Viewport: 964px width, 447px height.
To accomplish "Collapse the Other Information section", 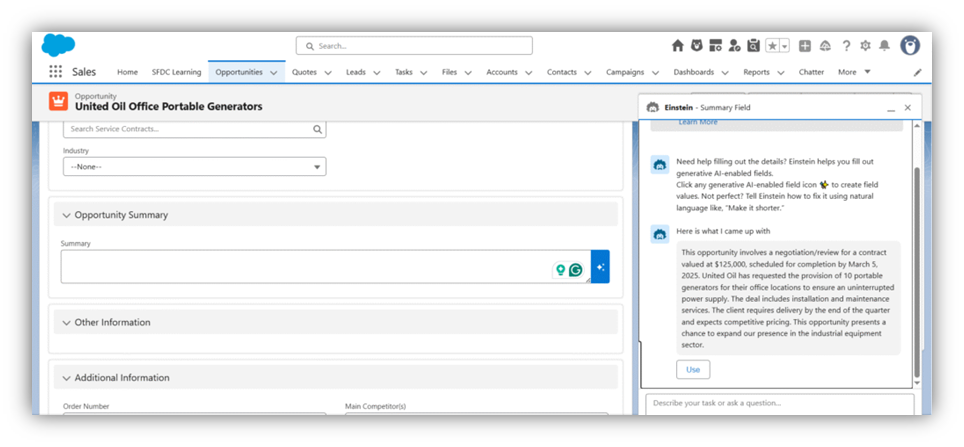I will tap(66, 322).
